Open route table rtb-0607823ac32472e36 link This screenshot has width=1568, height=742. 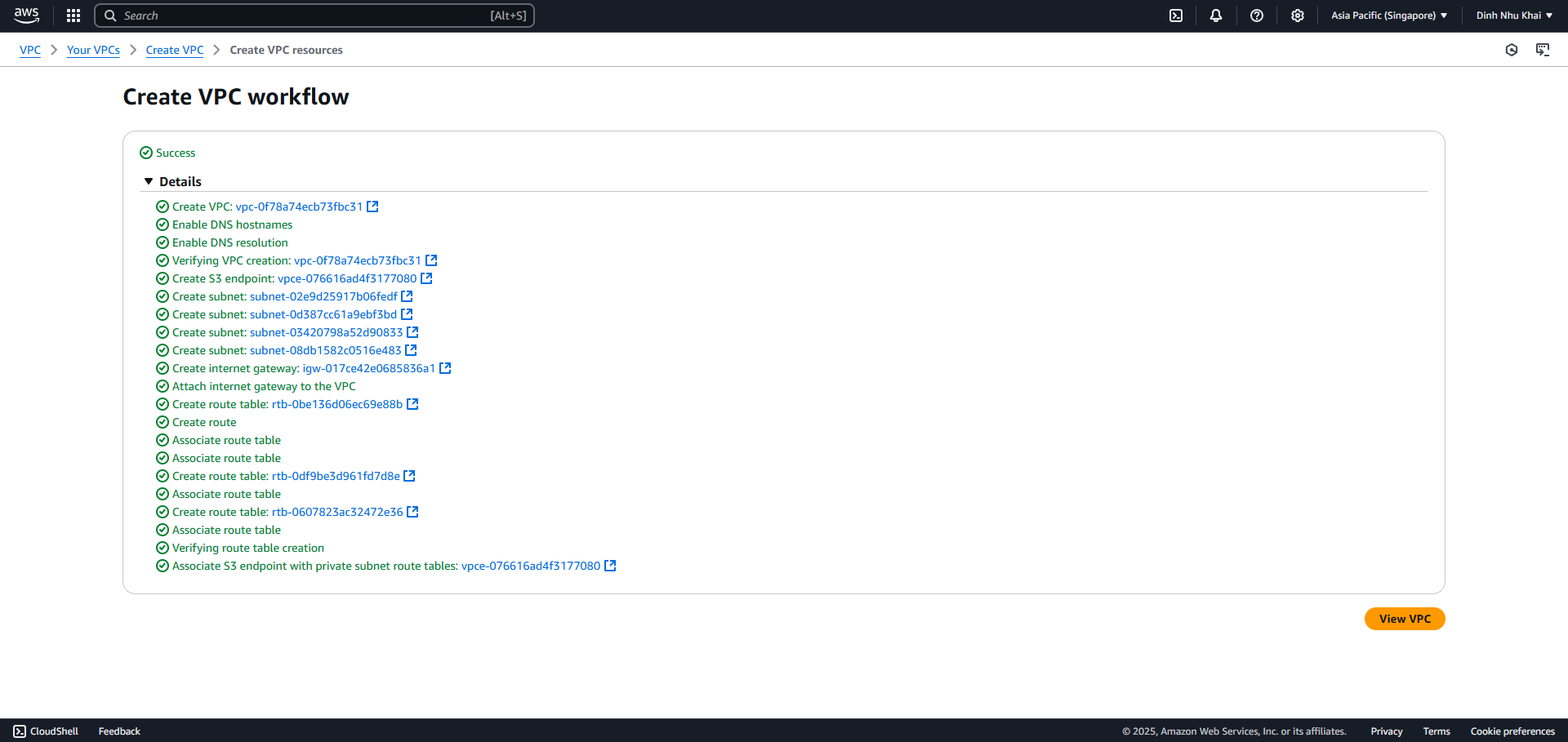[337, 512]
